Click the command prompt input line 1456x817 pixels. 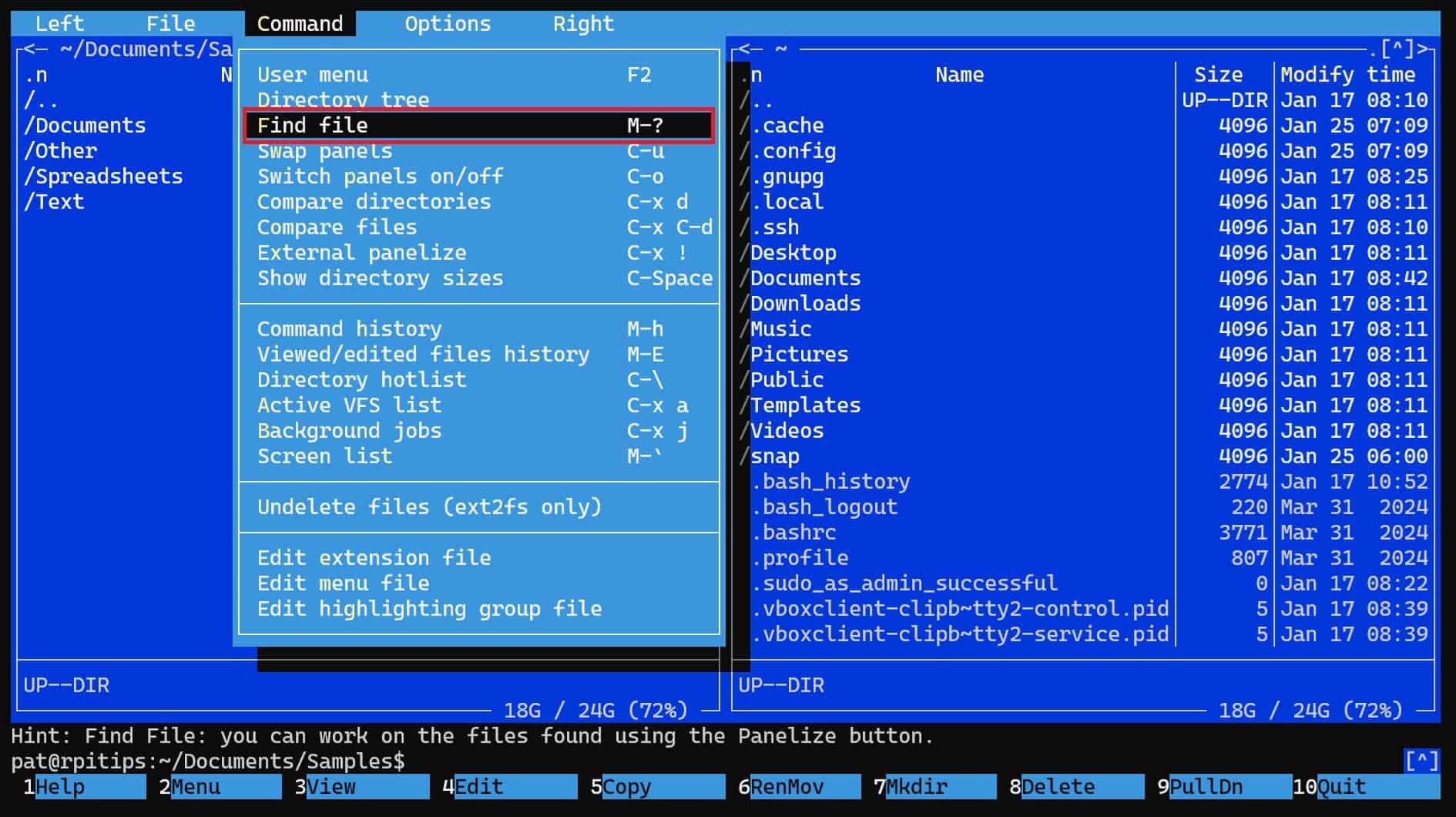click(x=693, y=762)
